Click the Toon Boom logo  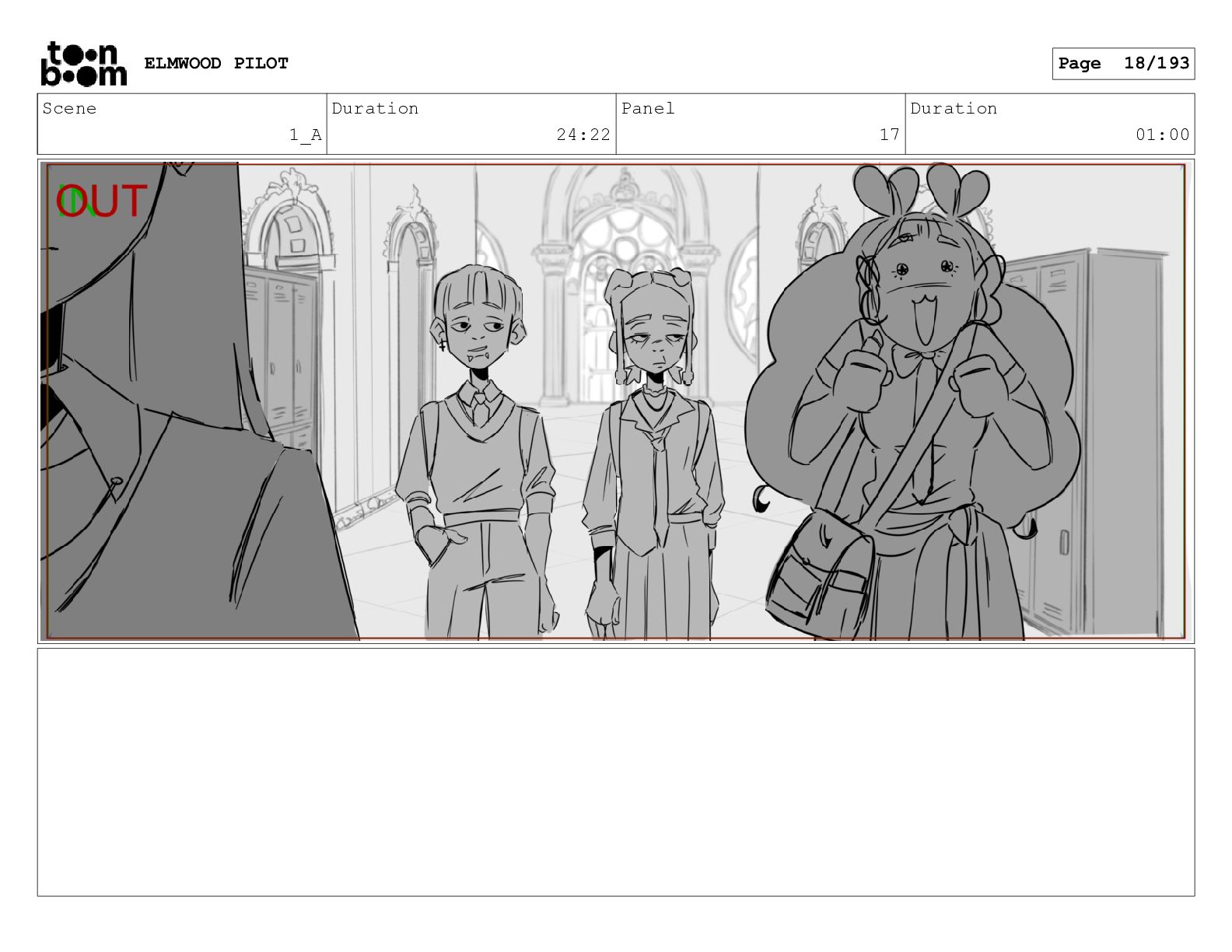point(83,63)
